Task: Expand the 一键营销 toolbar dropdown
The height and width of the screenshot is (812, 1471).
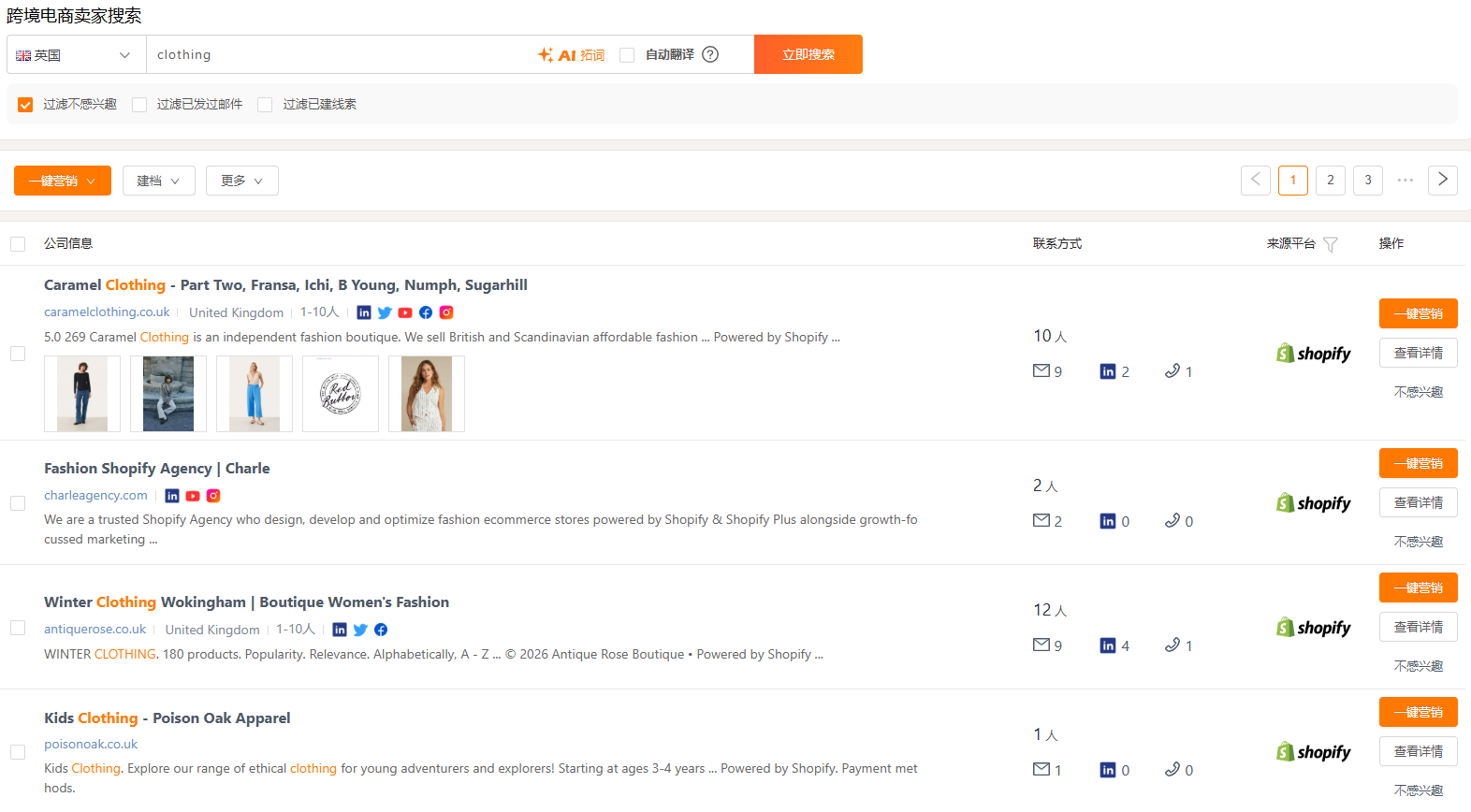Action: [x=63, y=181]
